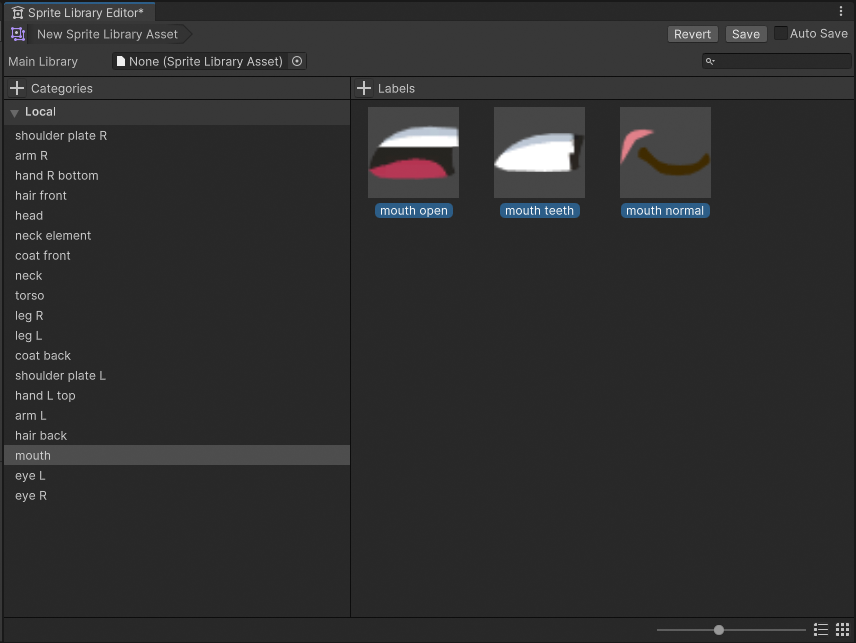Viewport: 856px width, 643px height.
Task: Select the mouth open sprite thumbnail
Action: click(x=413, y=152)
